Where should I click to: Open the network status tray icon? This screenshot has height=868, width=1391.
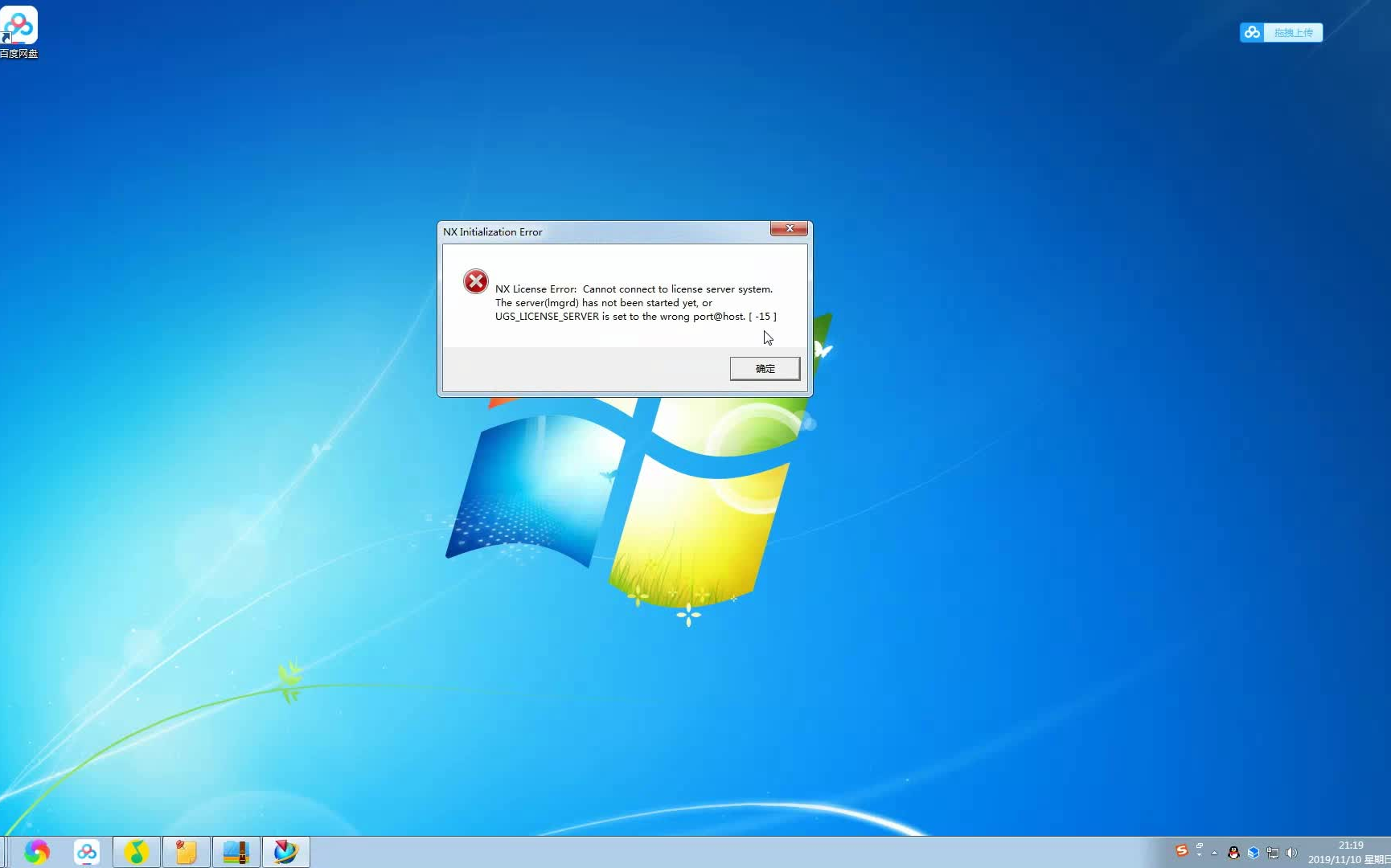(x=1272, y=853)
